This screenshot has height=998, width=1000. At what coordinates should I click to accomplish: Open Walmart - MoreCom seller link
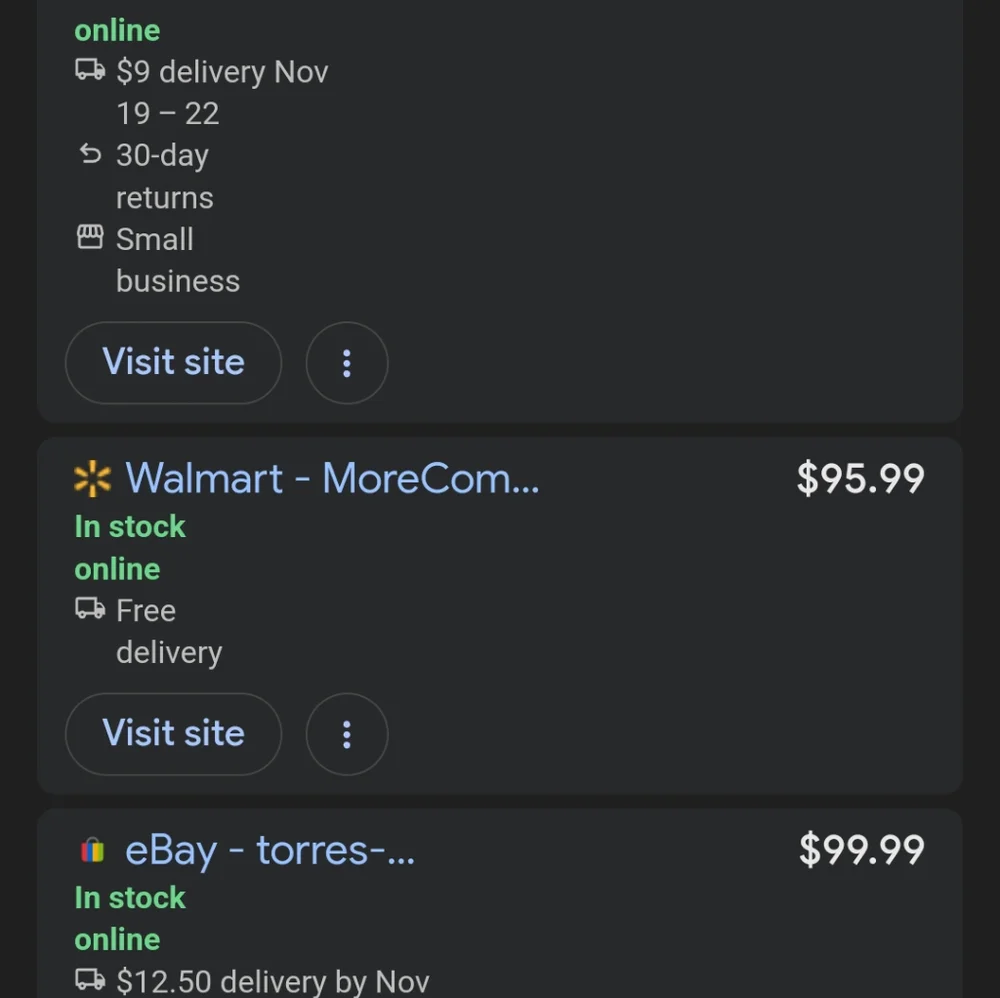coord(332,478)
